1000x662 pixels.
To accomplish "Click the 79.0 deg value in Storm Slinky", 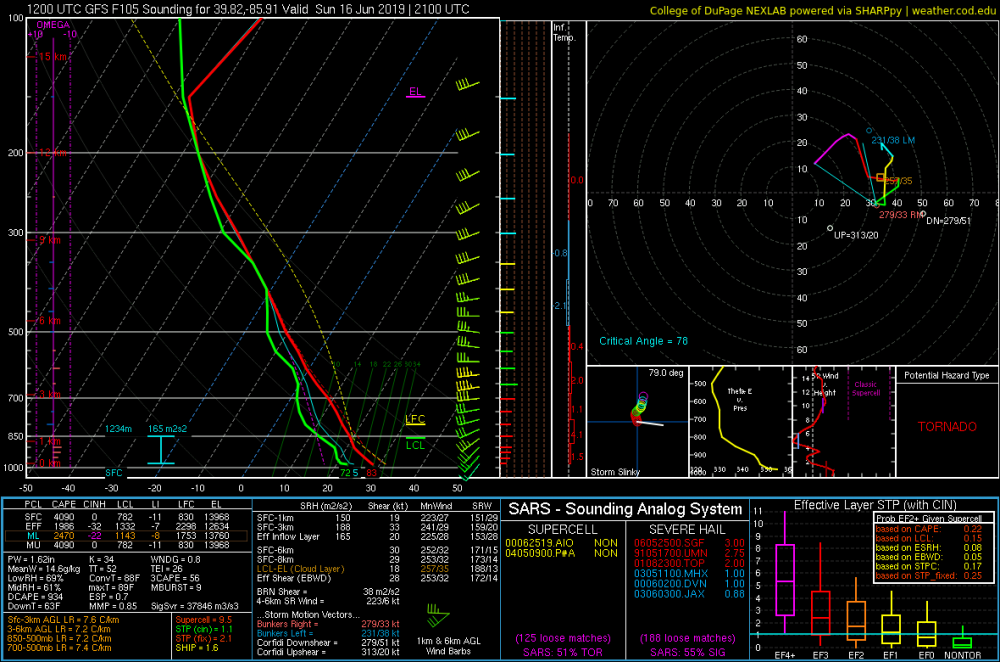I will (666, 373).
